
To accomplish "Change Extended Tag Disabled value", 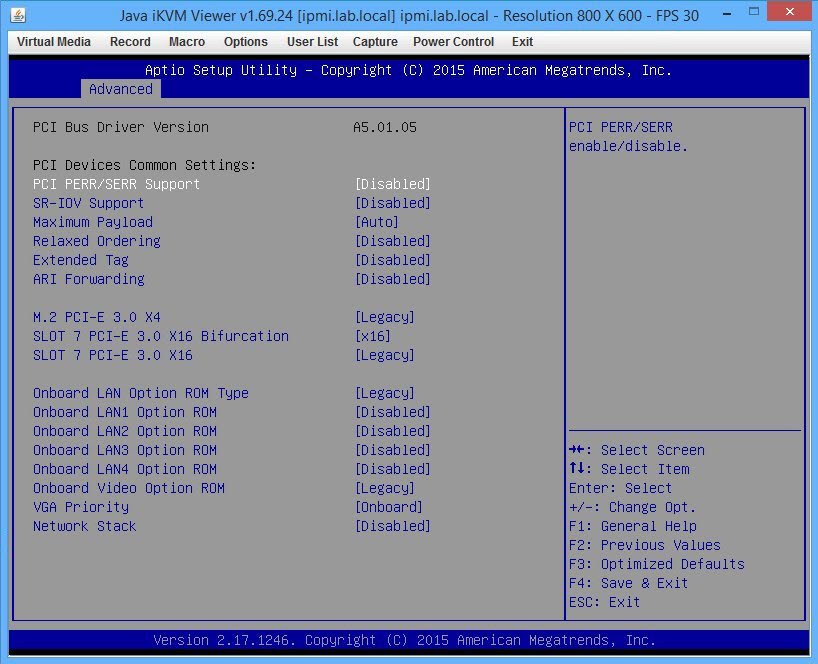I will [x=393, y=260].
